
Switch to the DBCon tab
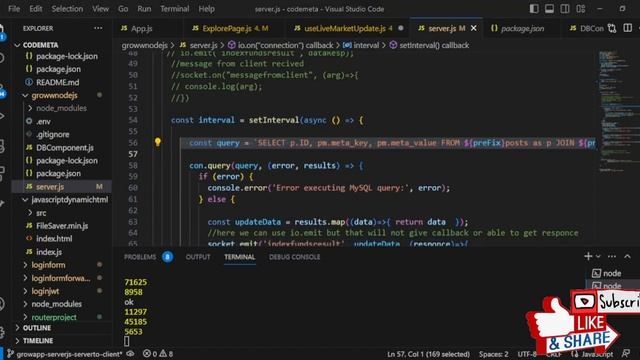coord(586,28)
